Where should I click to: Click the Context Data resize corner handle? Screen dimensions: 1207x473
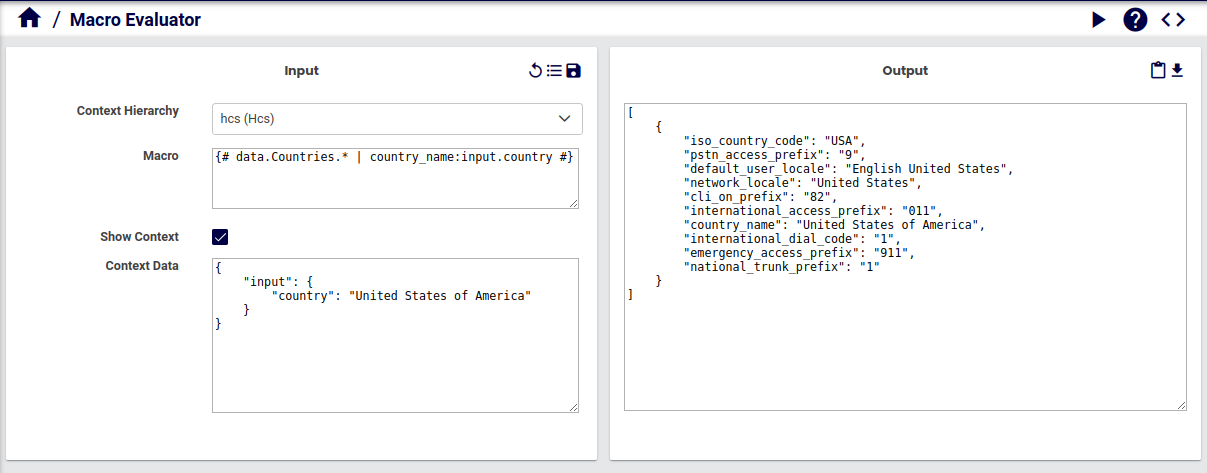574,407
